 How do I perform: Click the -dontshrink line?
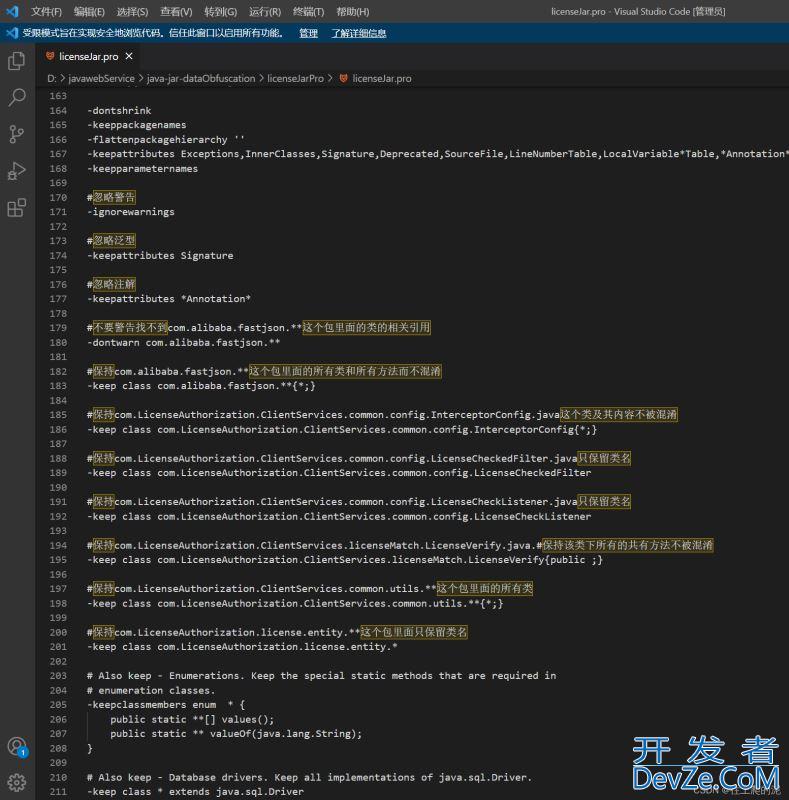(119, 111)
